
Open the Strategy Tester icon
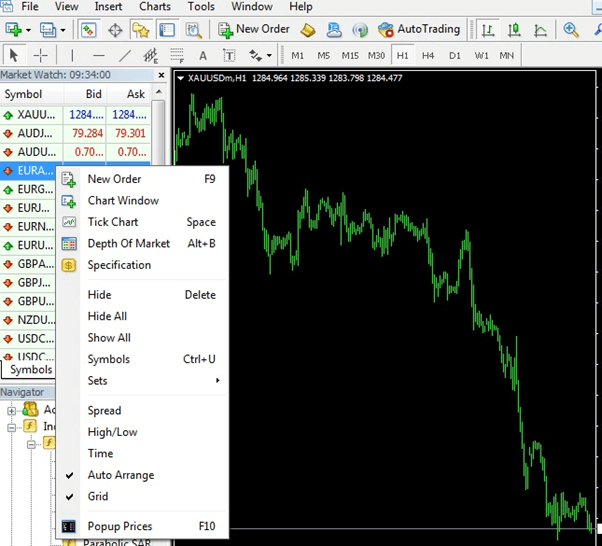point(193,30)
